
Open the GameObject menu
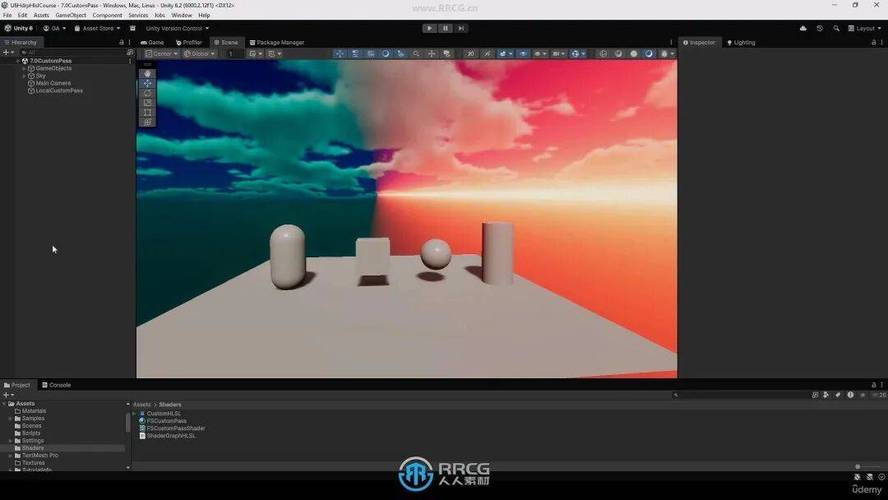coord(71,15)
